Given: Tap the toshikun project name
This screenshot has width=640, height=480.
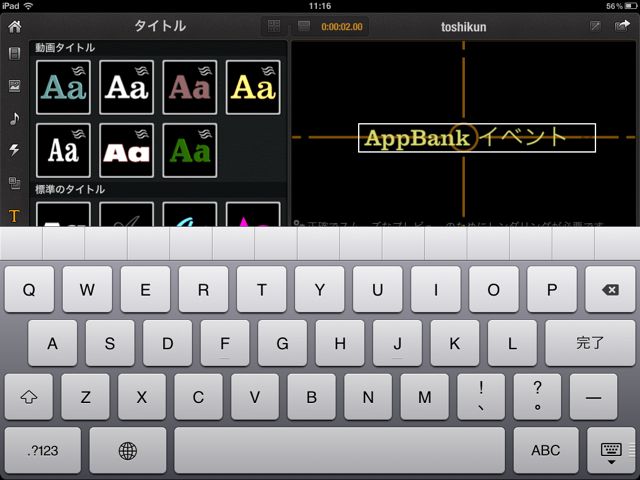Looking at the screenshot, I should point(463,27).
